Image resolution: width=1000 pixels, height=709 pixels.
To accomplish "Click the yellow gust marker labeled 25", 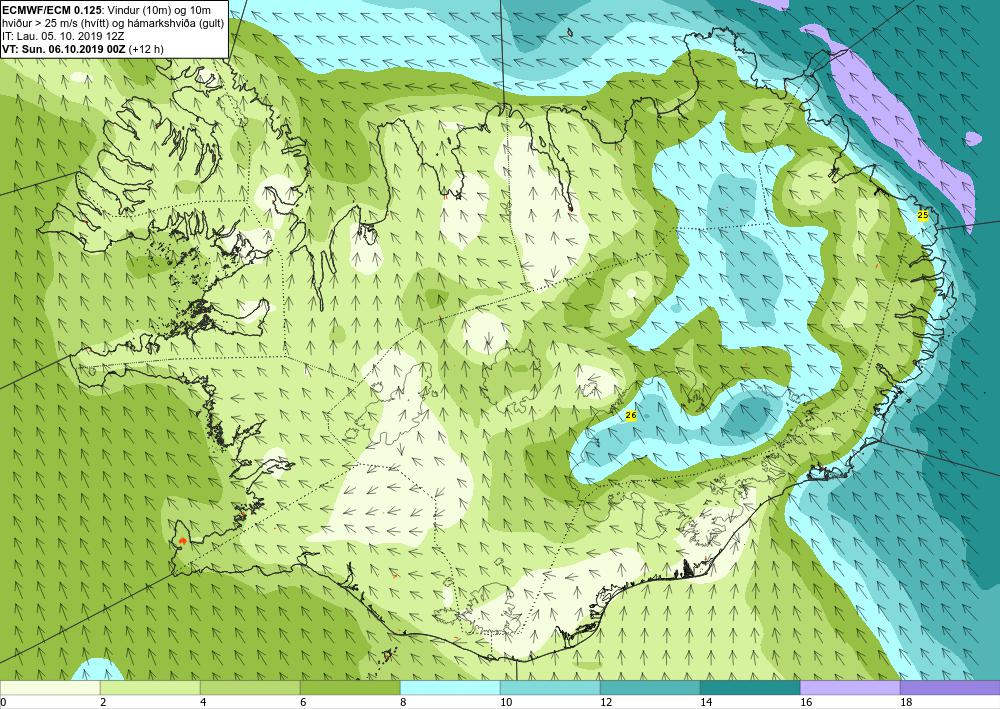I will (922, 216).
